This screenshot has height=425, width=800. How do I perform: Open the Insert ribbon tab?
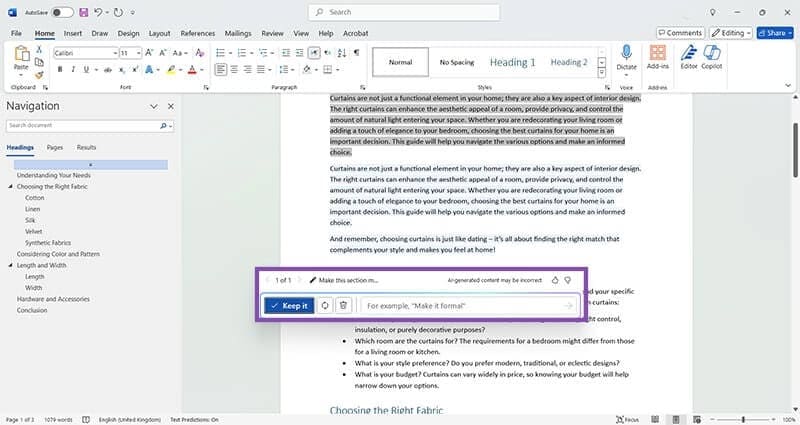point(71,33)
